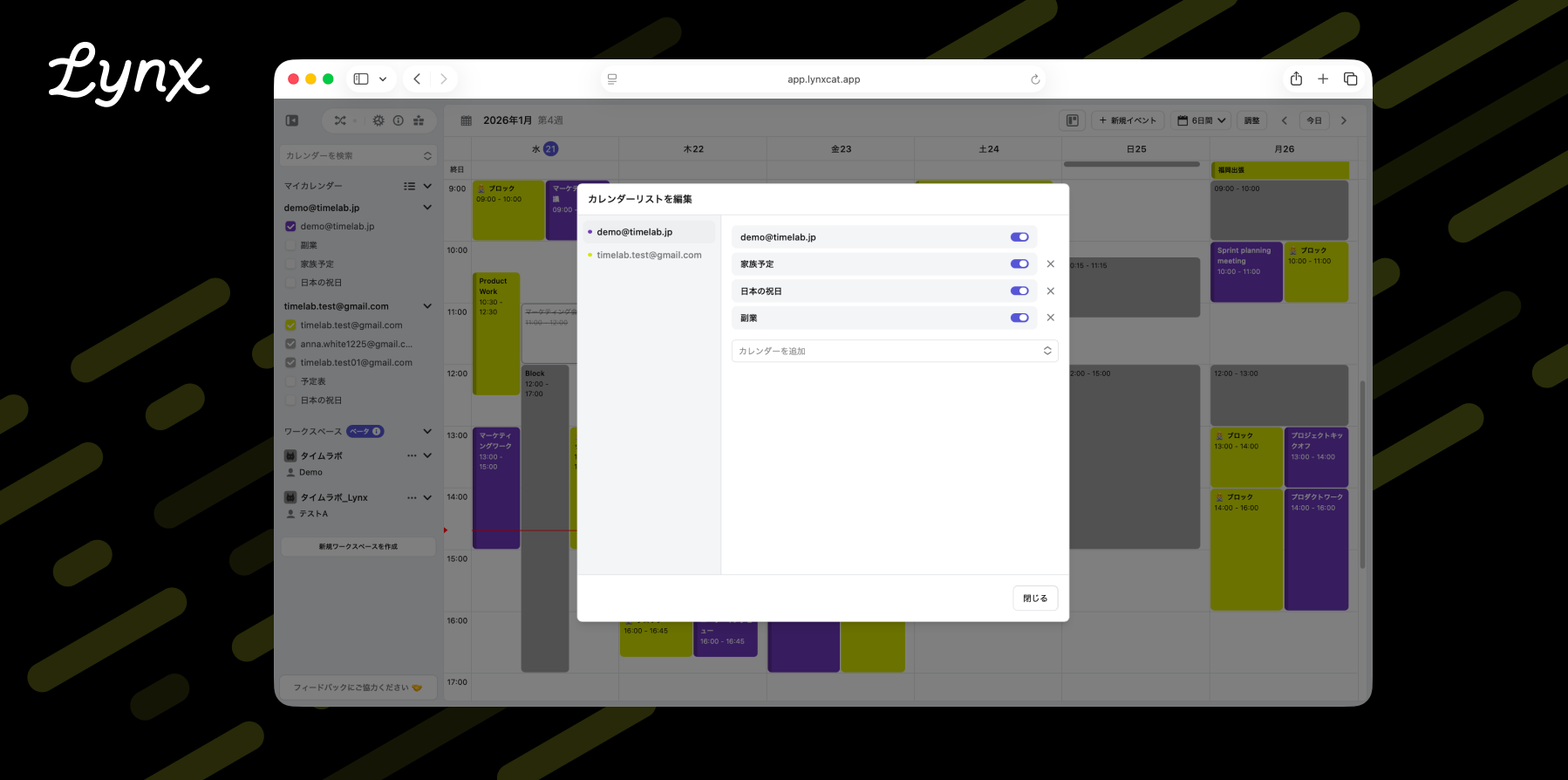The width and height of the screenshot is (1568, 780).
Task: Click the フィードバックにご協力ください button
Action: pyautogui.click(x=358, y=688)
